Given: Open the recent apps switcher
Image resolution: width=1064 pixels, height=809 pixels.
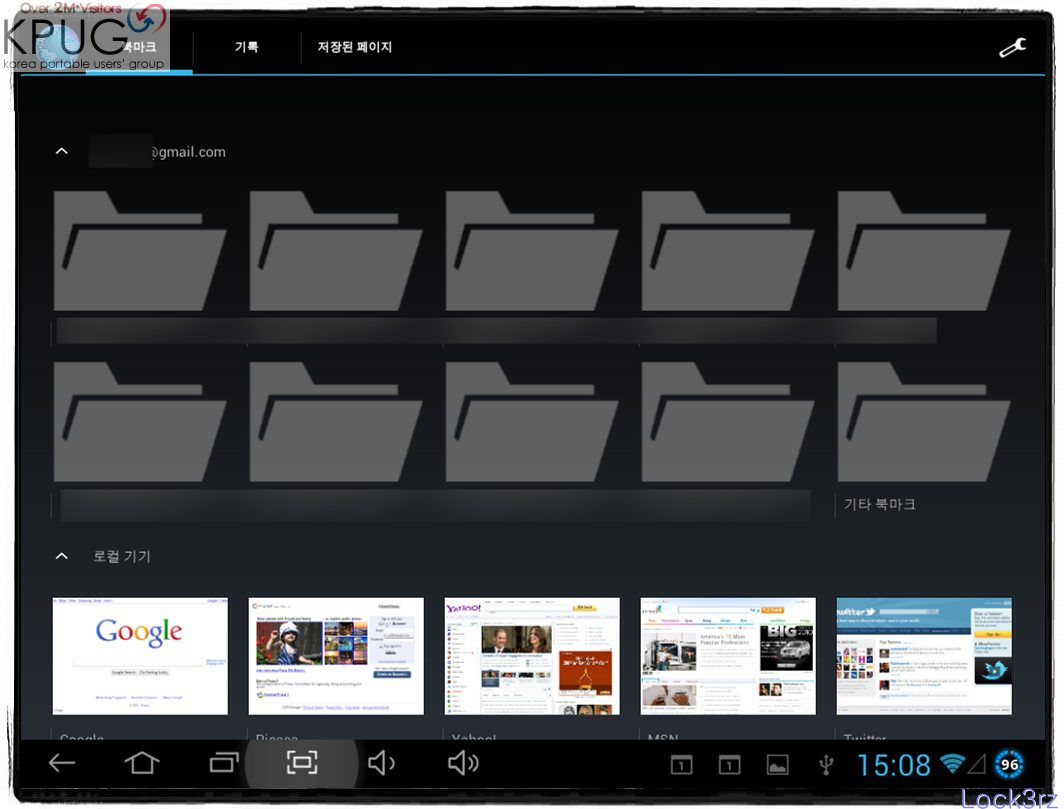Looking at the screenshot, I should [x=225, y=763].
